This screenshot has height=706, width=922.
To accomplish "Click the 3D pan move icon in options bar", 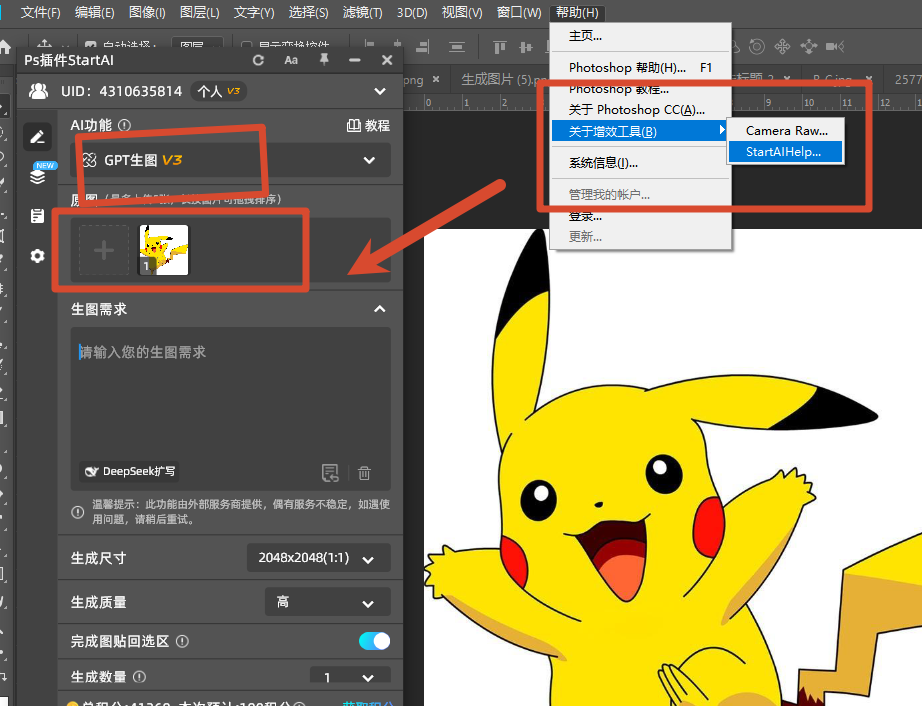I will 783,46.
